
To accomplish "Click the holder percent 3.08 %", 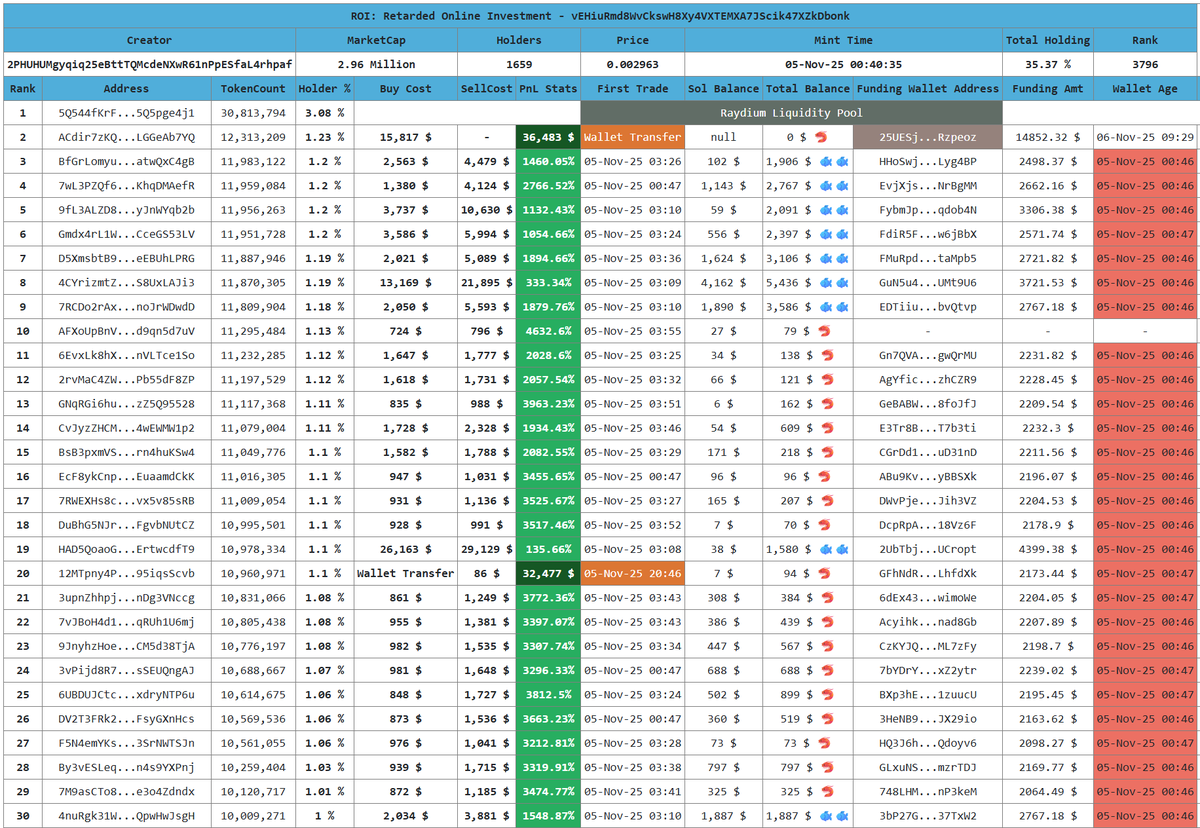I will tap(324, 113).
